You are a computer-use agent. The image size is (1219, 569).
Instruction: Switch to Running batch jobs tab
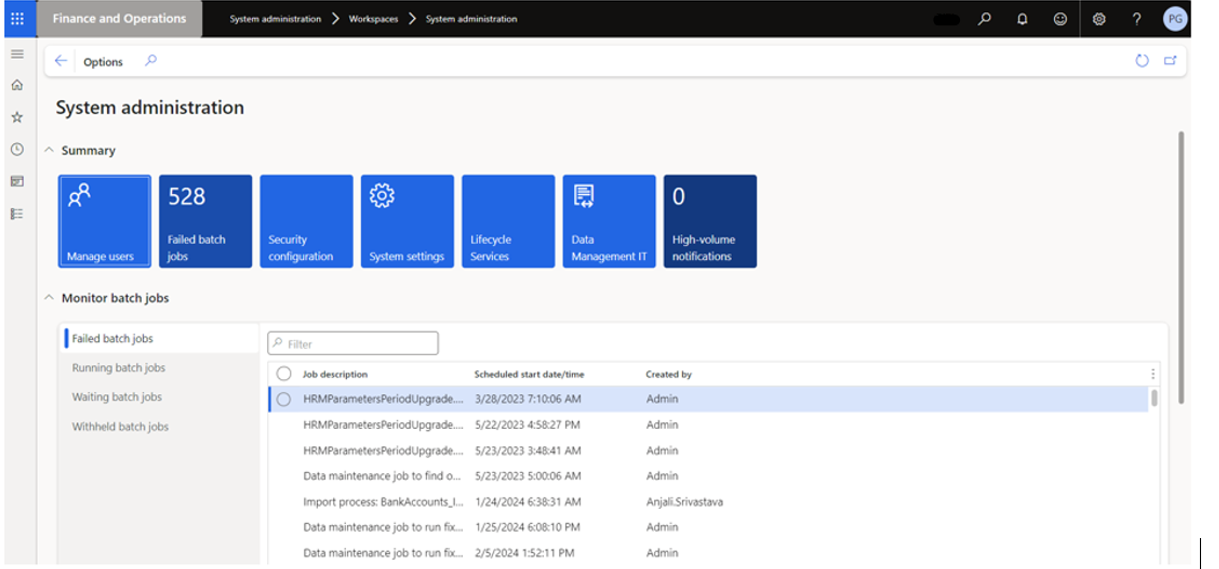click(x=118, y=368)
